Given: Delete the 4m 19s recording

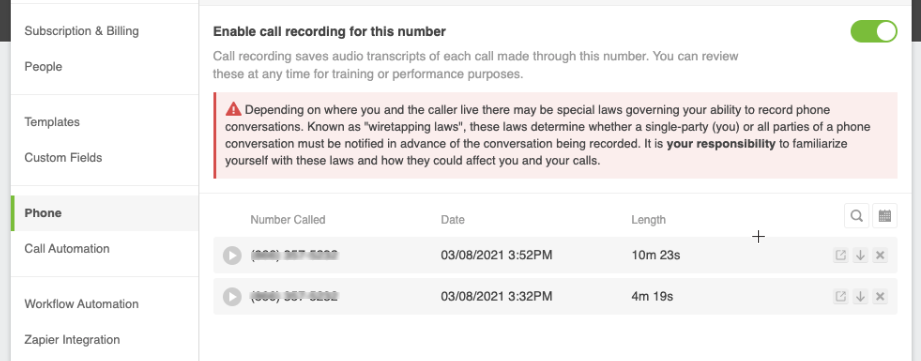Looking at the screenshot, I should click(x=880, y=296).
